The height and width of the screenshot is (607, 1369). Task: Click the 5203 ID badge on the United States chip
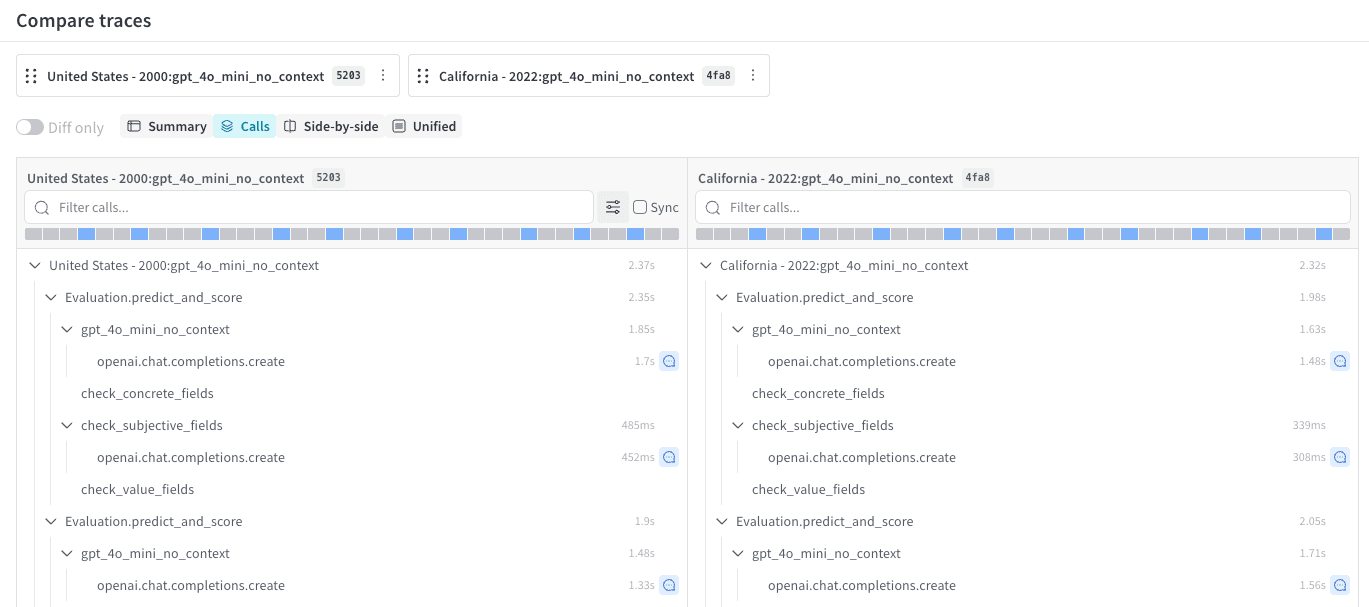(348, 76)
